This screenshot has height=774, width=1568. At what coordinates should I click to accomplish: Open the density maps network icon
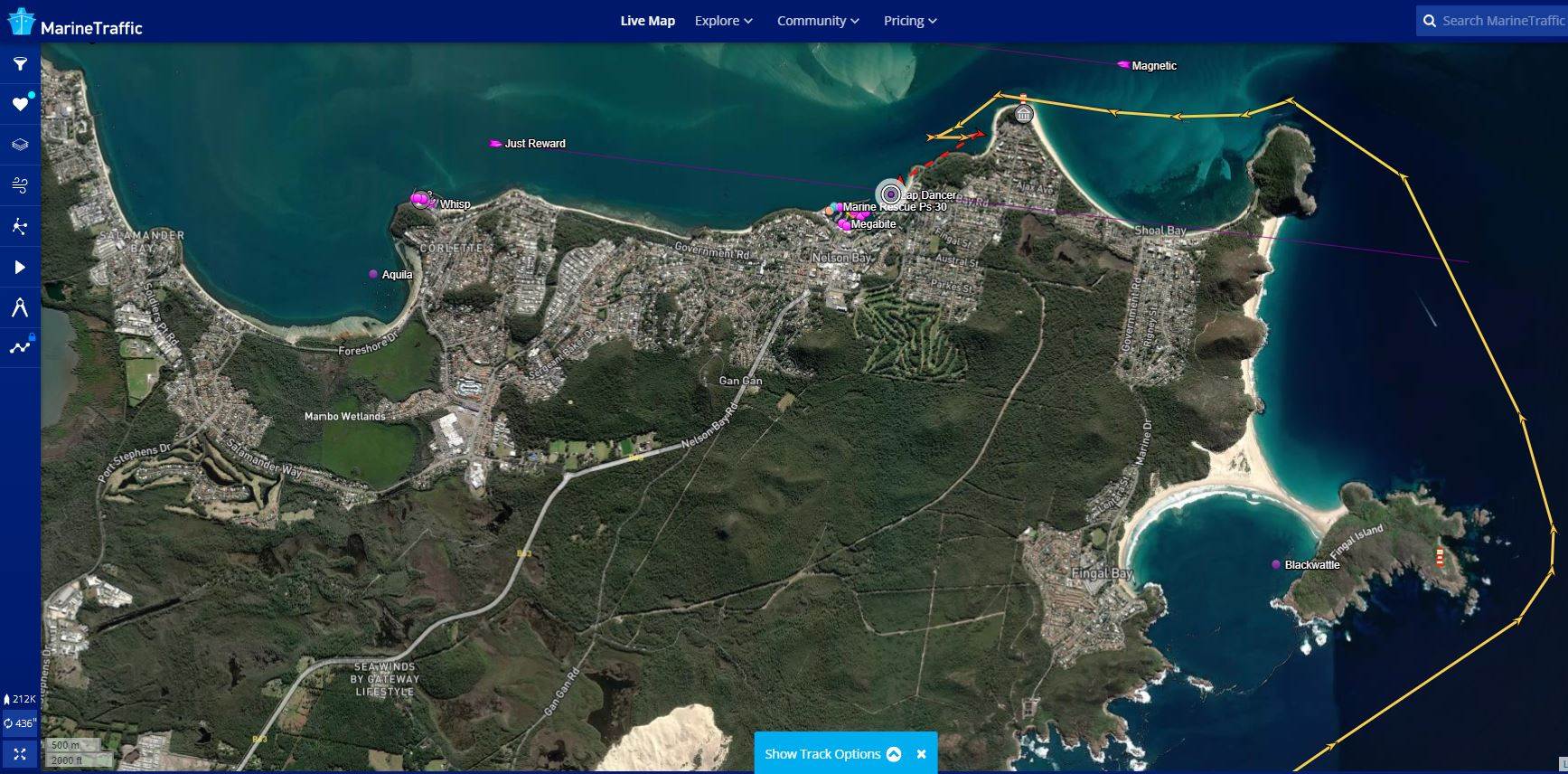(x=20, y=226)
